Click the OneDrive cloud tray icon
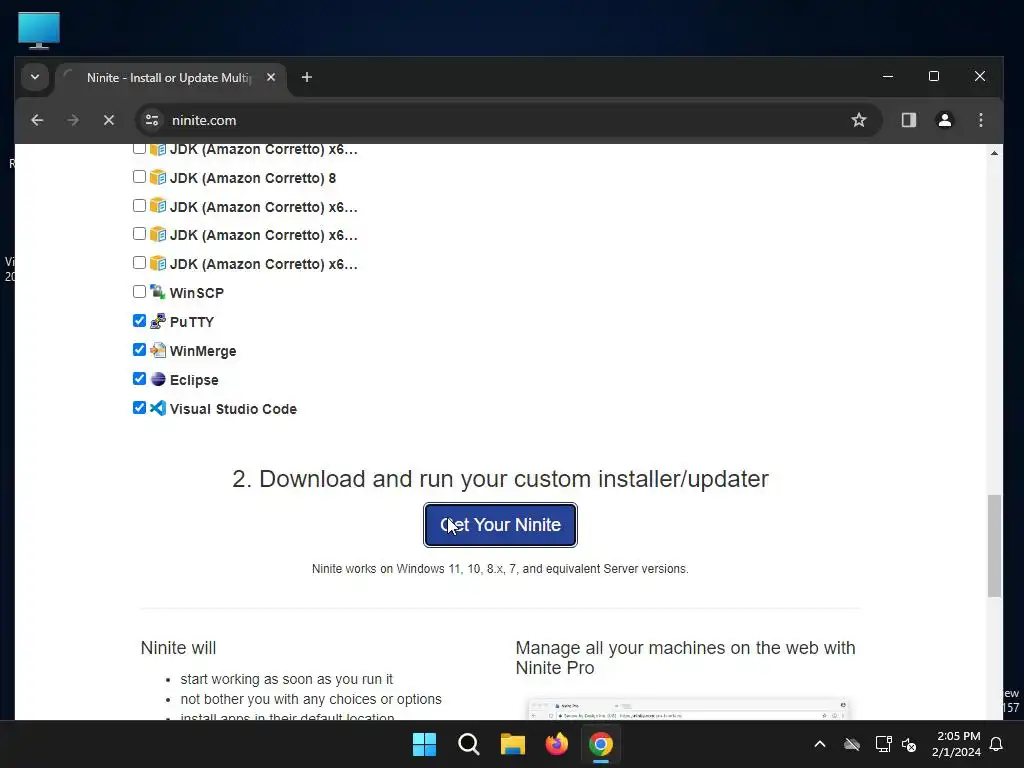 pyautogui.click(x=852, y=744)
